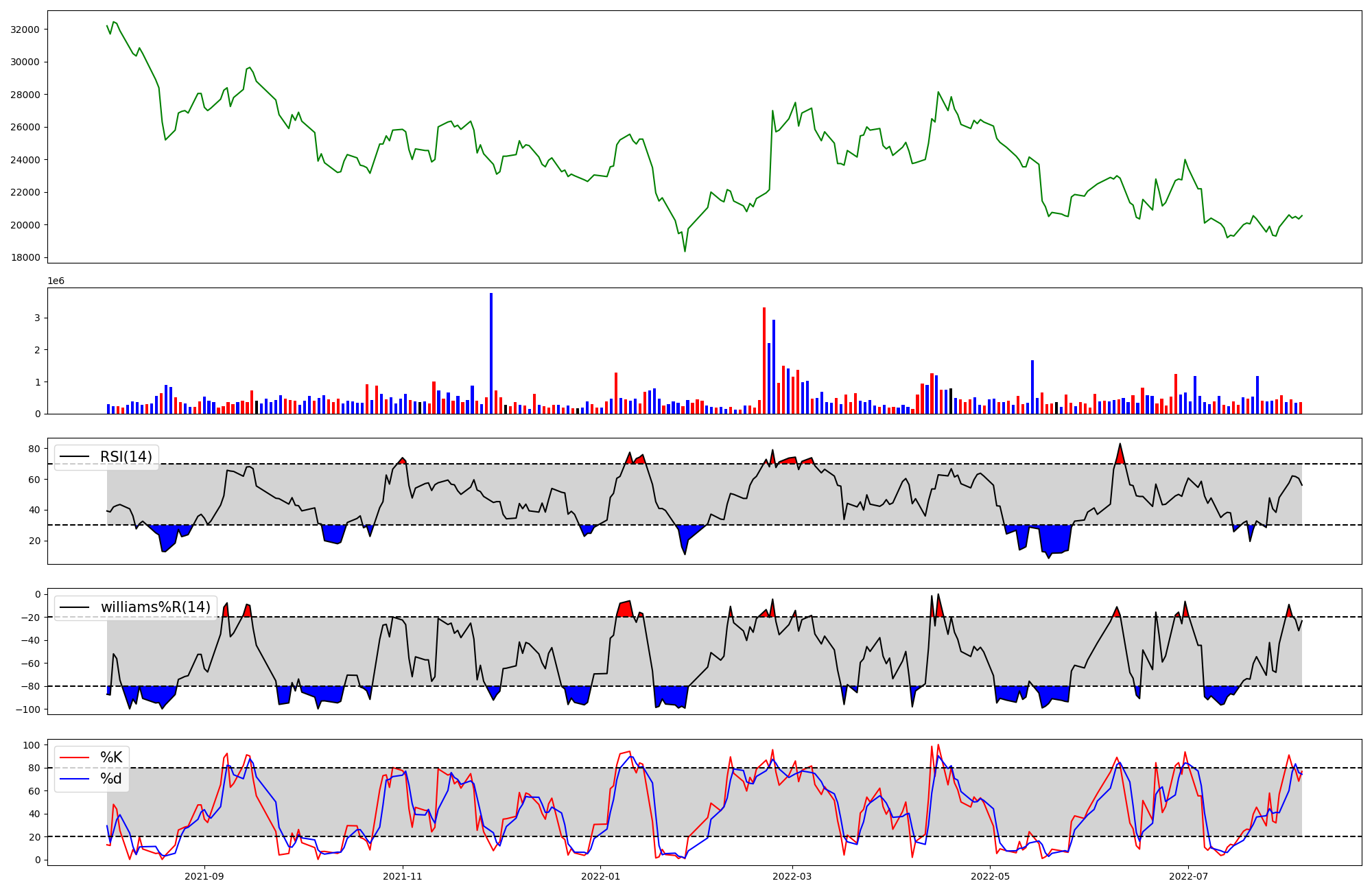
Task: Click the 2022-01 x-axis date label
Action: [x=601, y=876]
